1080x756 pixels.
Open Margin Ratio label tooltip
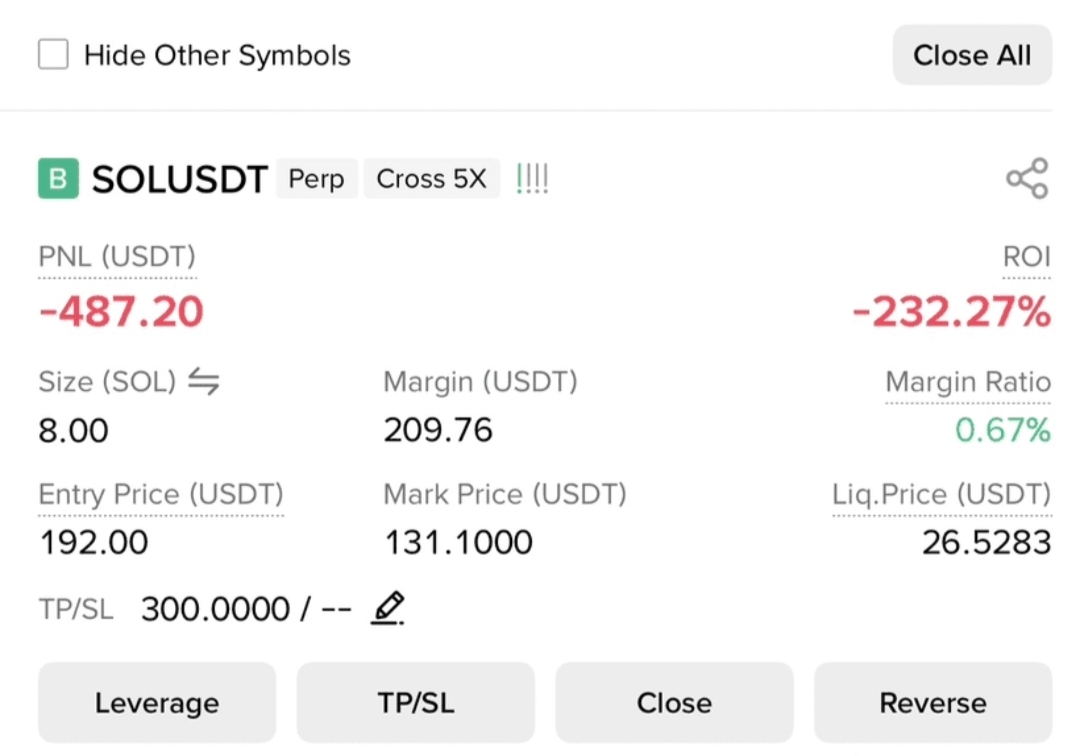(x=968, y=382)
